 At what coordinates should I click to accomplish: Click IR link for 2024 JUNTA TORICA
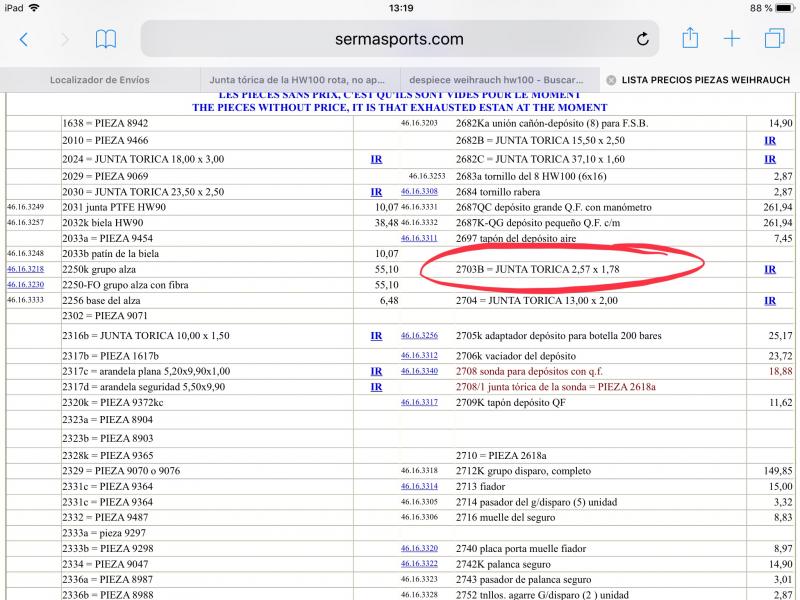[x=376, y=158]
